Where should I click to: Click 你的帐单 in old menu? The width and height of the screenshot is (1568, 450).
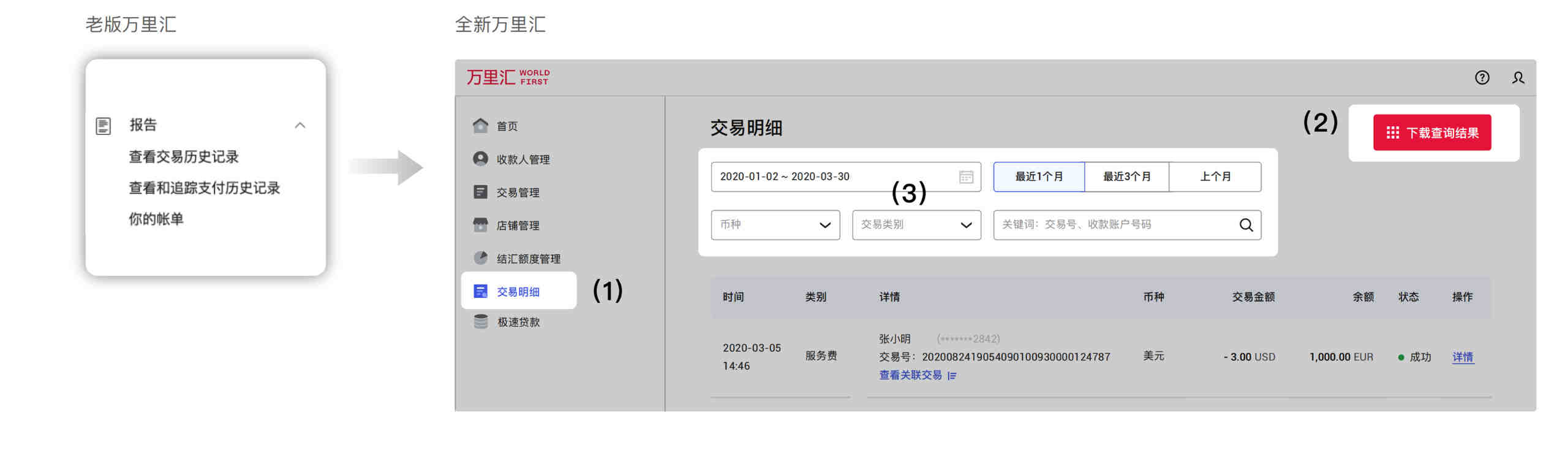(x=156, y=219)
